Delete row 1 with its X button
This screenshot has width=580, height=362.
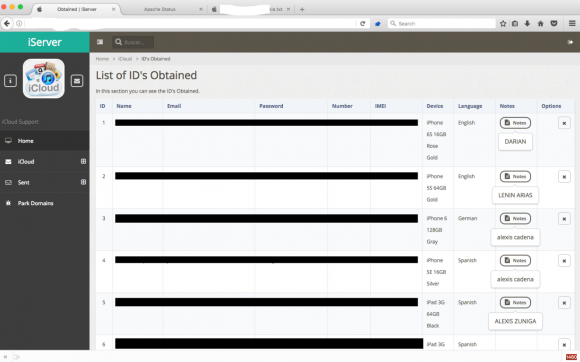click(564, 123)
